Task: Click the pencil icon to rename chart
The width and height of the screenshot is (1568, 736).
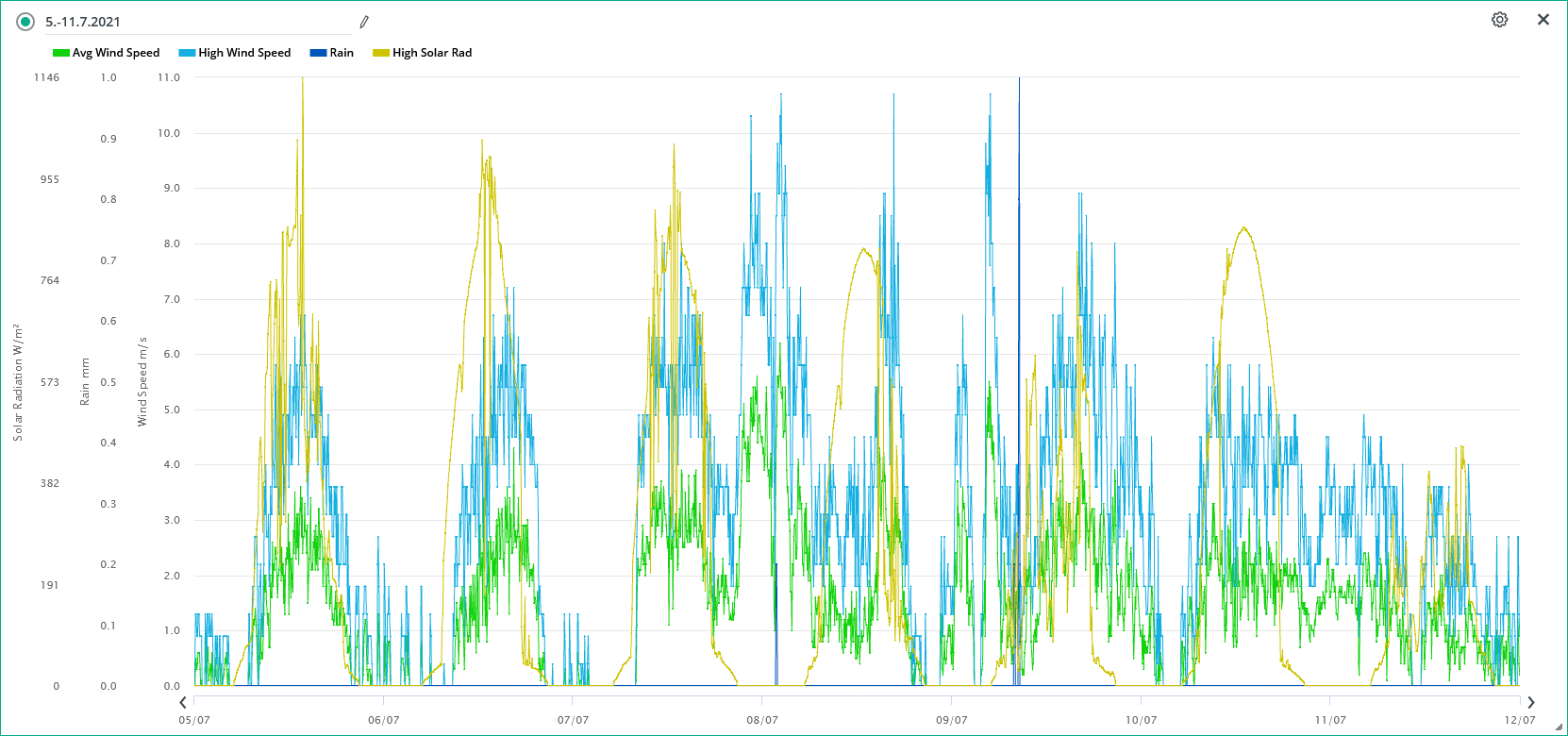Action: point(364,22)
